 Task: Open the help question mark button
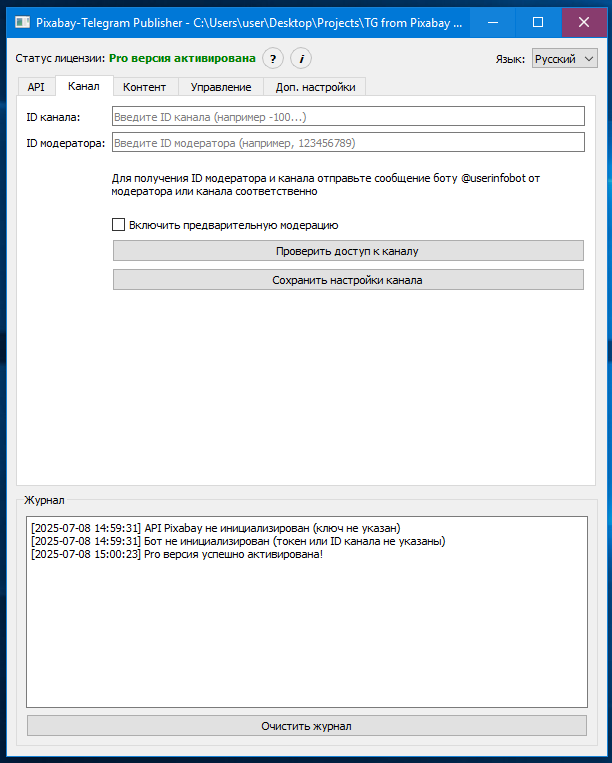click(x=273, y=59)
